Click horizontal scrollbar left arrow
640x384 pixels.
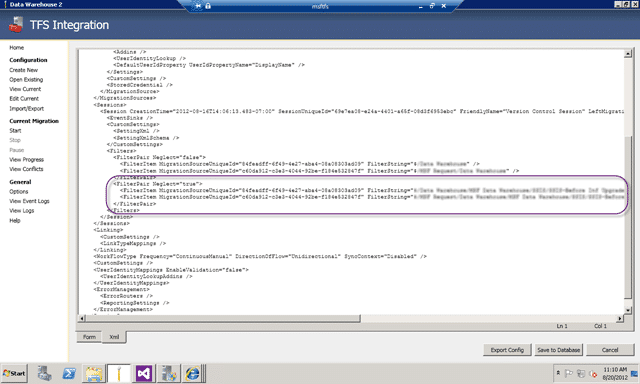point(82,318)
